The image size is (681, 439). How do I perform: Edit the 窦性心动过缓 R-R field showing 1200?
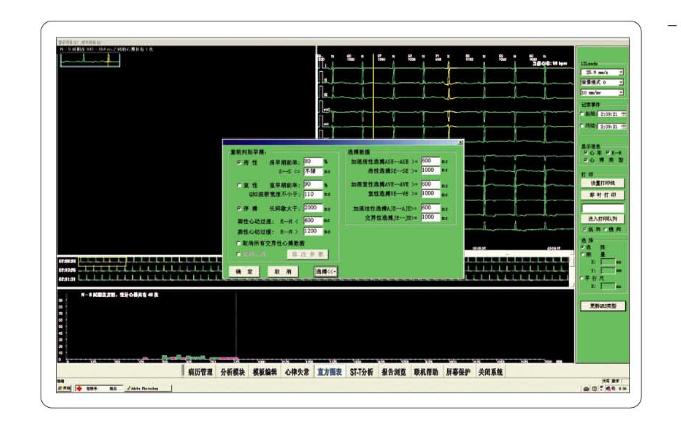(313, 231)
